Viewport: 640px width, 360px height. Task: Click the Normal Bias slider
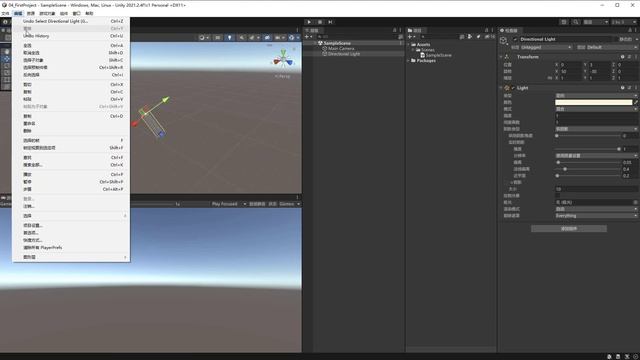click(x=588, y=169)
